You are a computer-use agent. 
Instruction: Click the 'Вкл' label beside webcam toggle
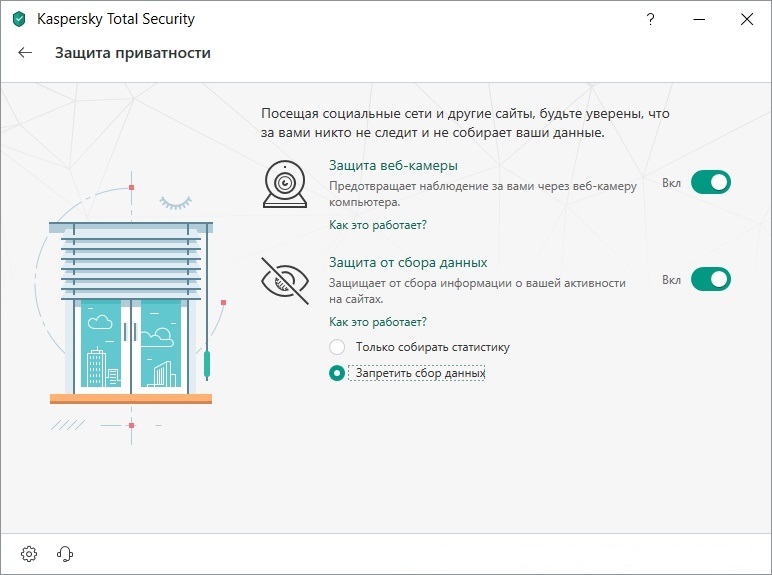pos(671,184)
